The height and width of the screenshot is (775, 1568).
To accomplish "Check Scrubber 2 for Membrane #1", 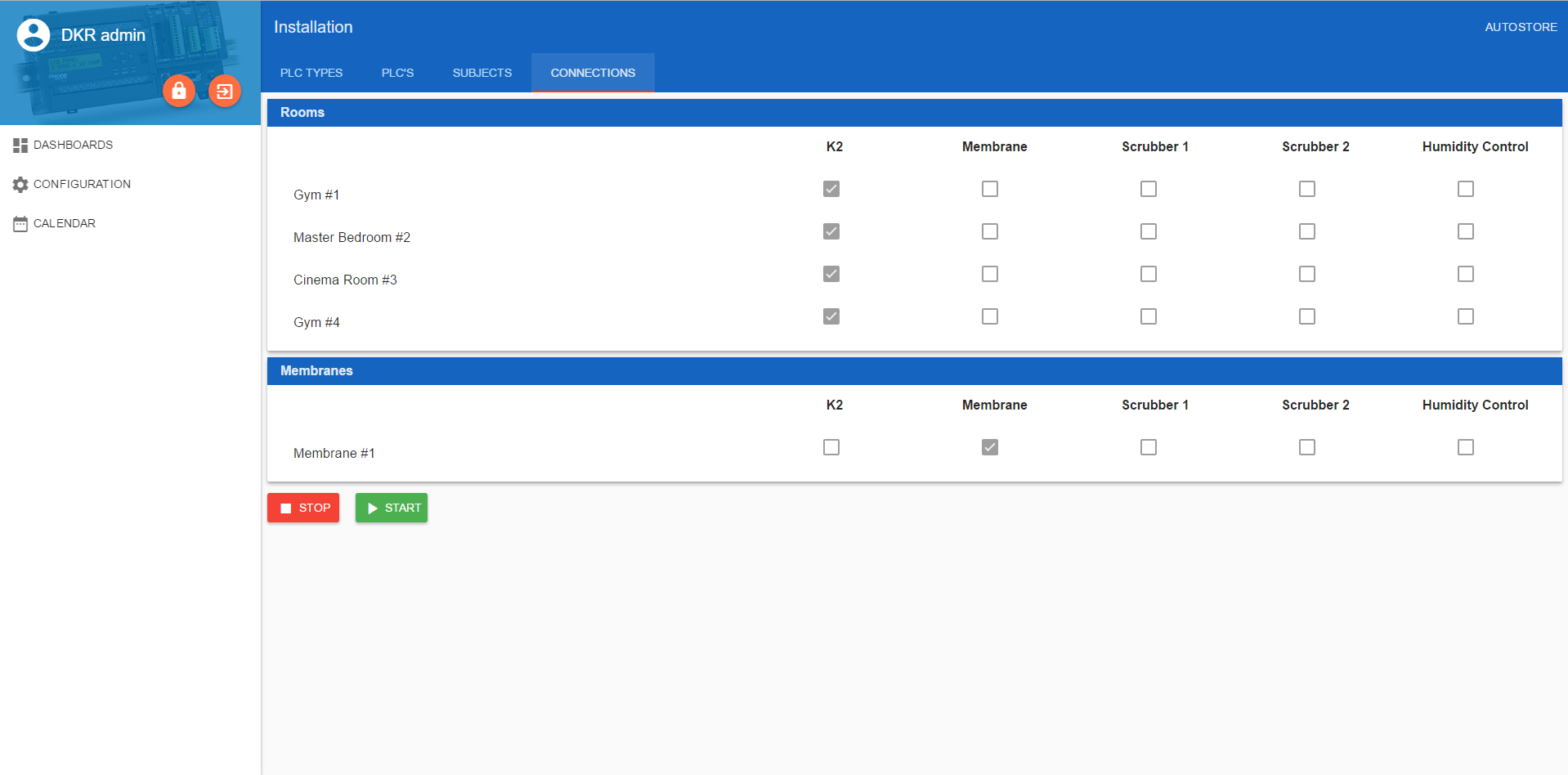I will tap(1307, 447).
